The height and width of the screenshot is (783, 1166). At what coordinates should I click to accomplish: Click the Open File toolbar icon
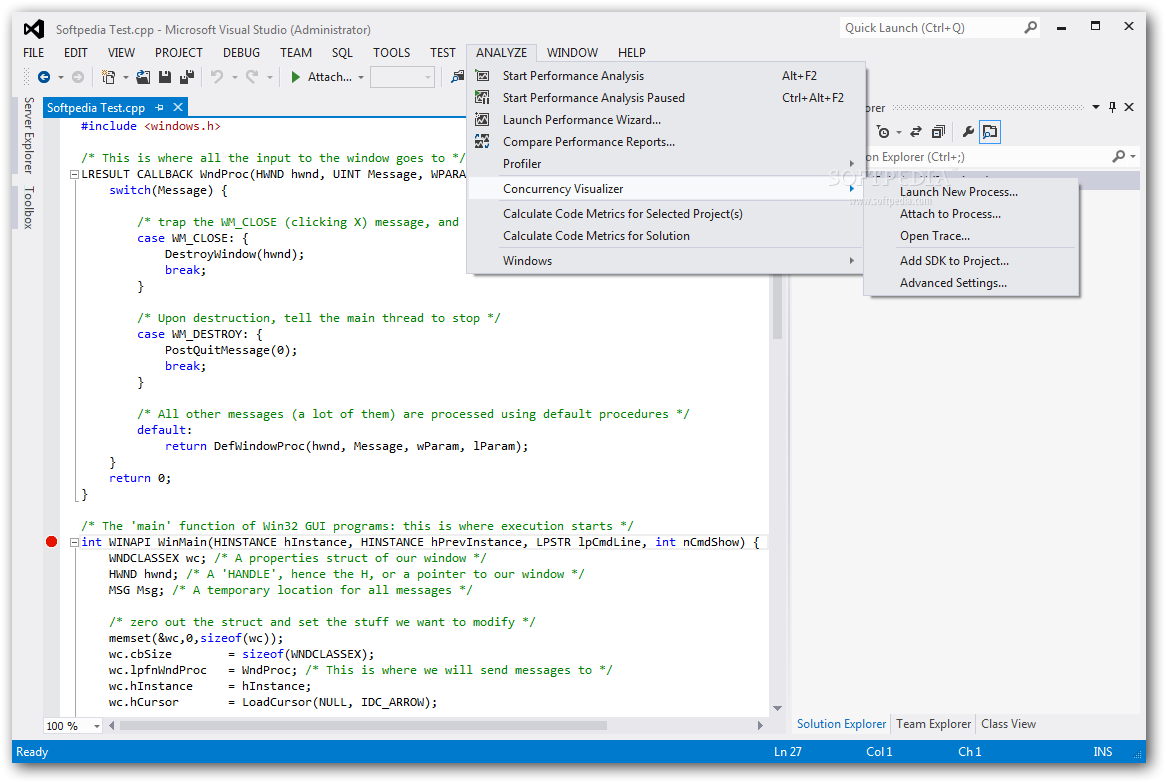pyautogui.click(x=144, y=77)
